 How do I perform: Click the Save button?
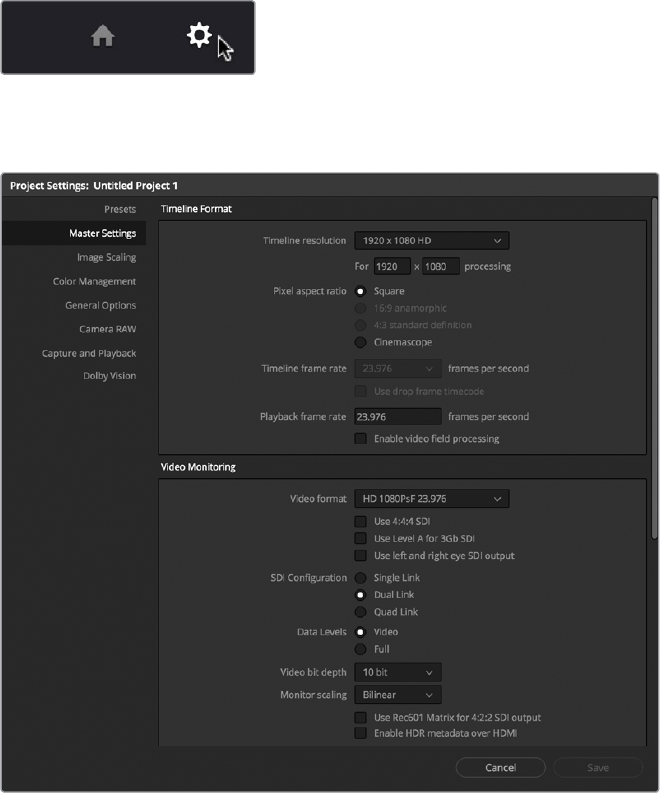pos(598,768)
